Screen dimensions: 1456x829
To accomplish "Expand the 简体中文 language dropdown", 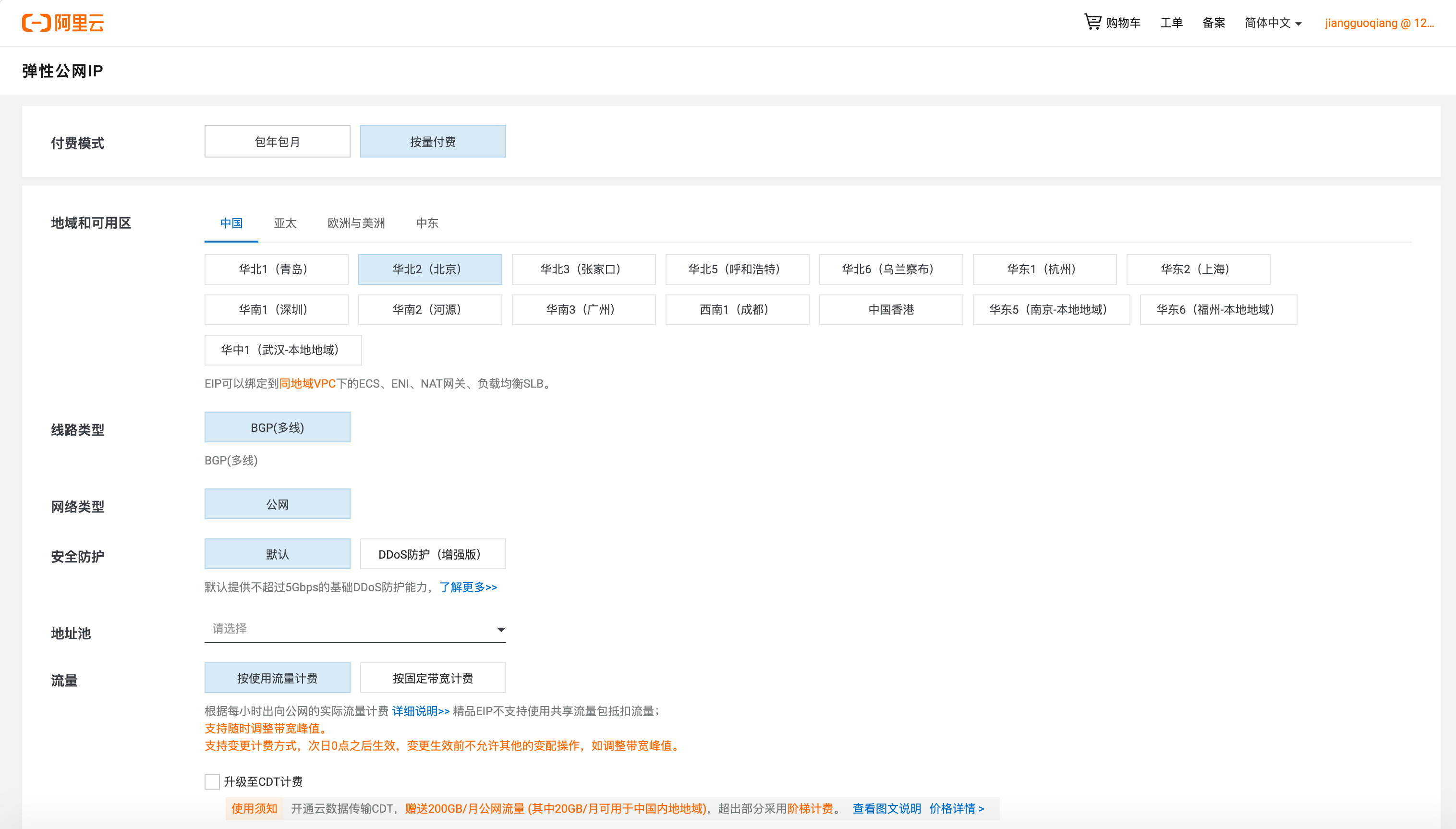I will pos(1273,23).
